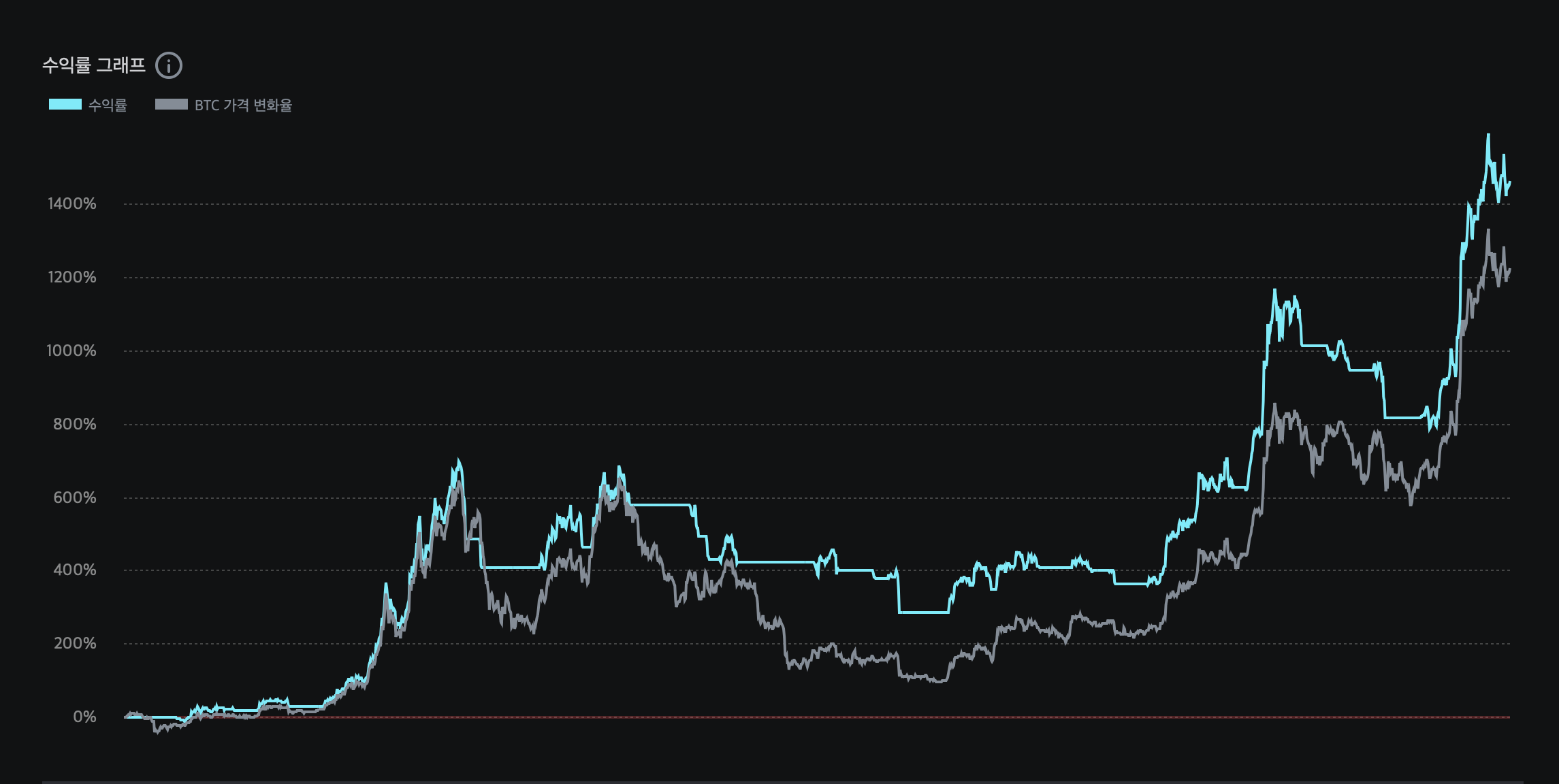The width and height of the screenshot is (1559, 784).
Task: Click the 600% y-axis label
Action: coord(75,497)
